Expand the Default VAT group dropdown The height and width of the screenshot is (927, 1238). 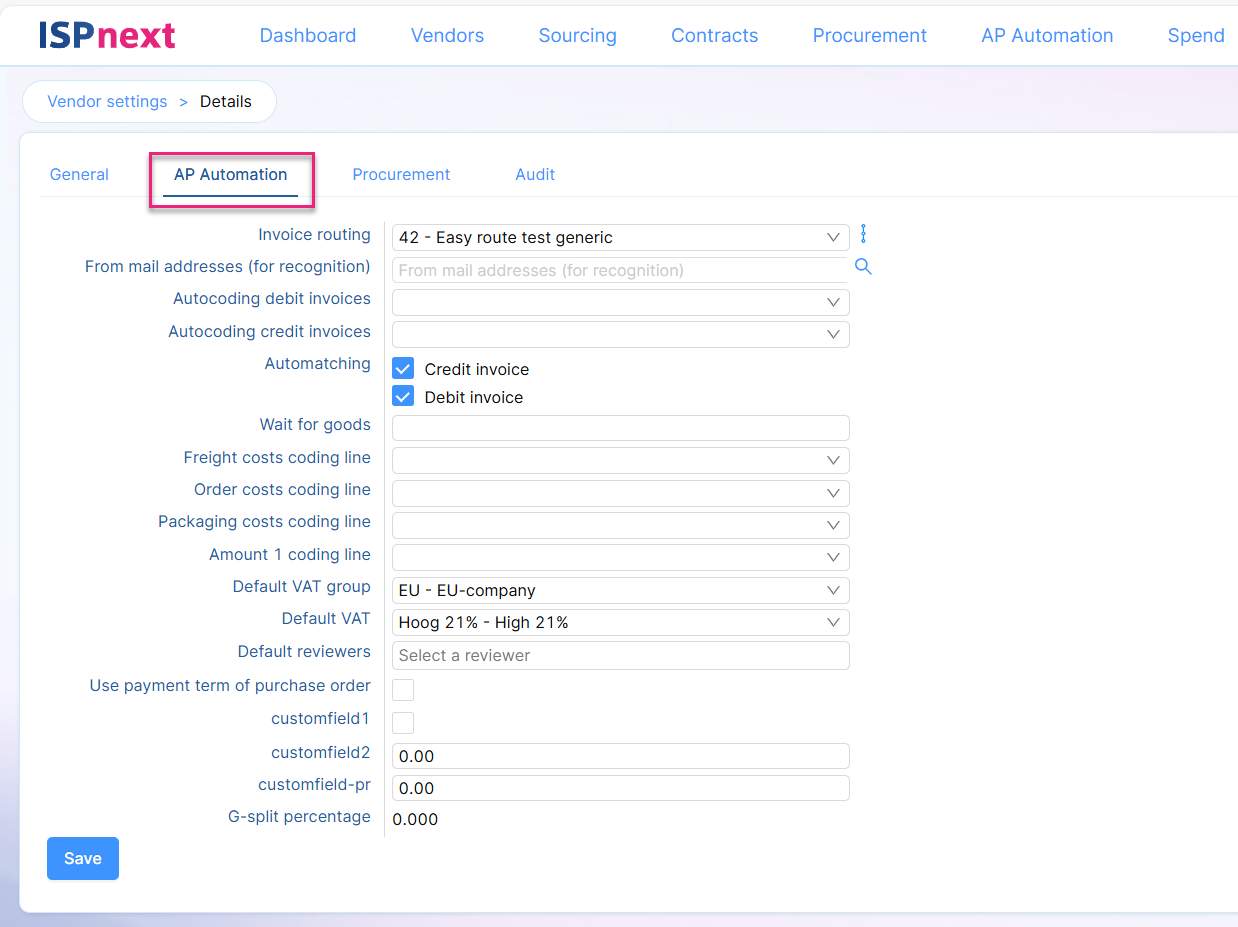point(620,590)
